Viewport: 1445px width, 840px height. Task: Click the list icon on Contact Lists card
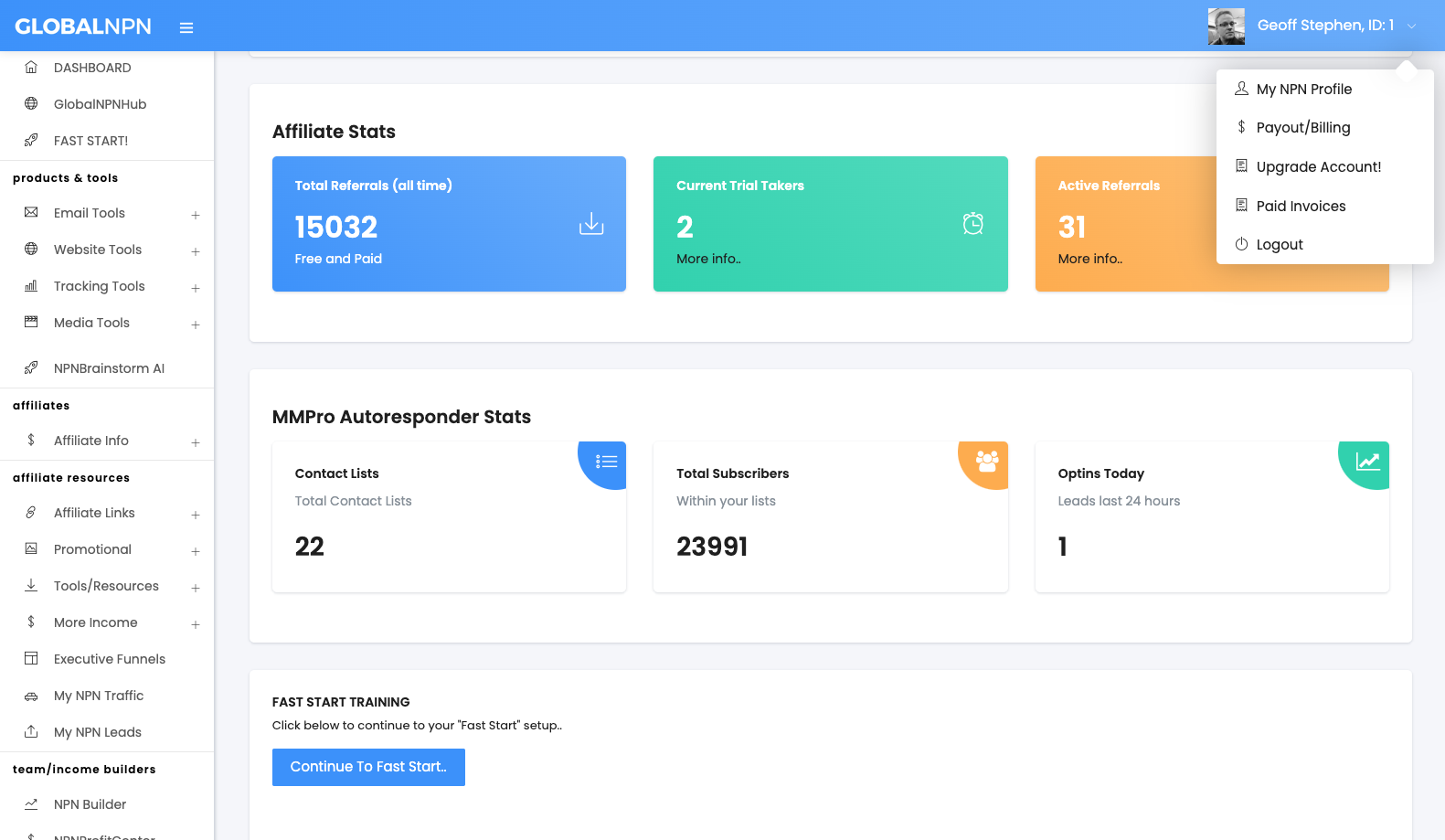[x=606, y=462]
